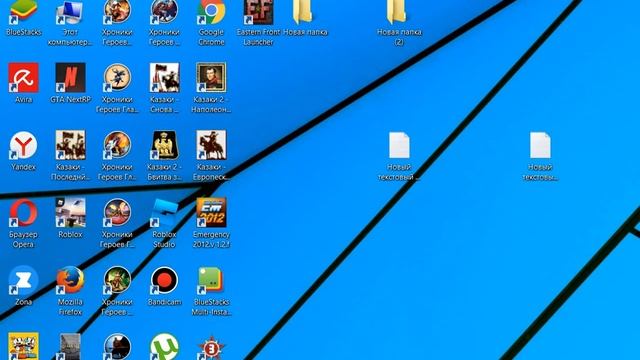
Task: Open the green uTorrent shortcut
Action: pyautogui.click(x=164, y=347)
